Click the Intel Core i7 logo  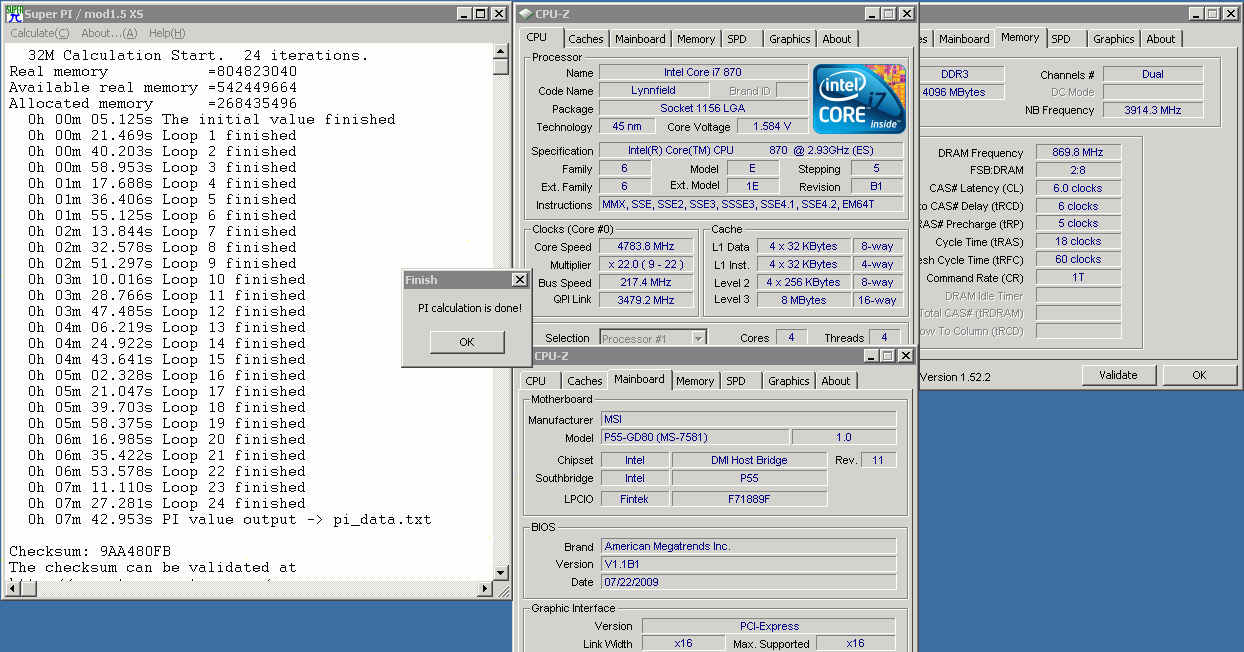859,99
